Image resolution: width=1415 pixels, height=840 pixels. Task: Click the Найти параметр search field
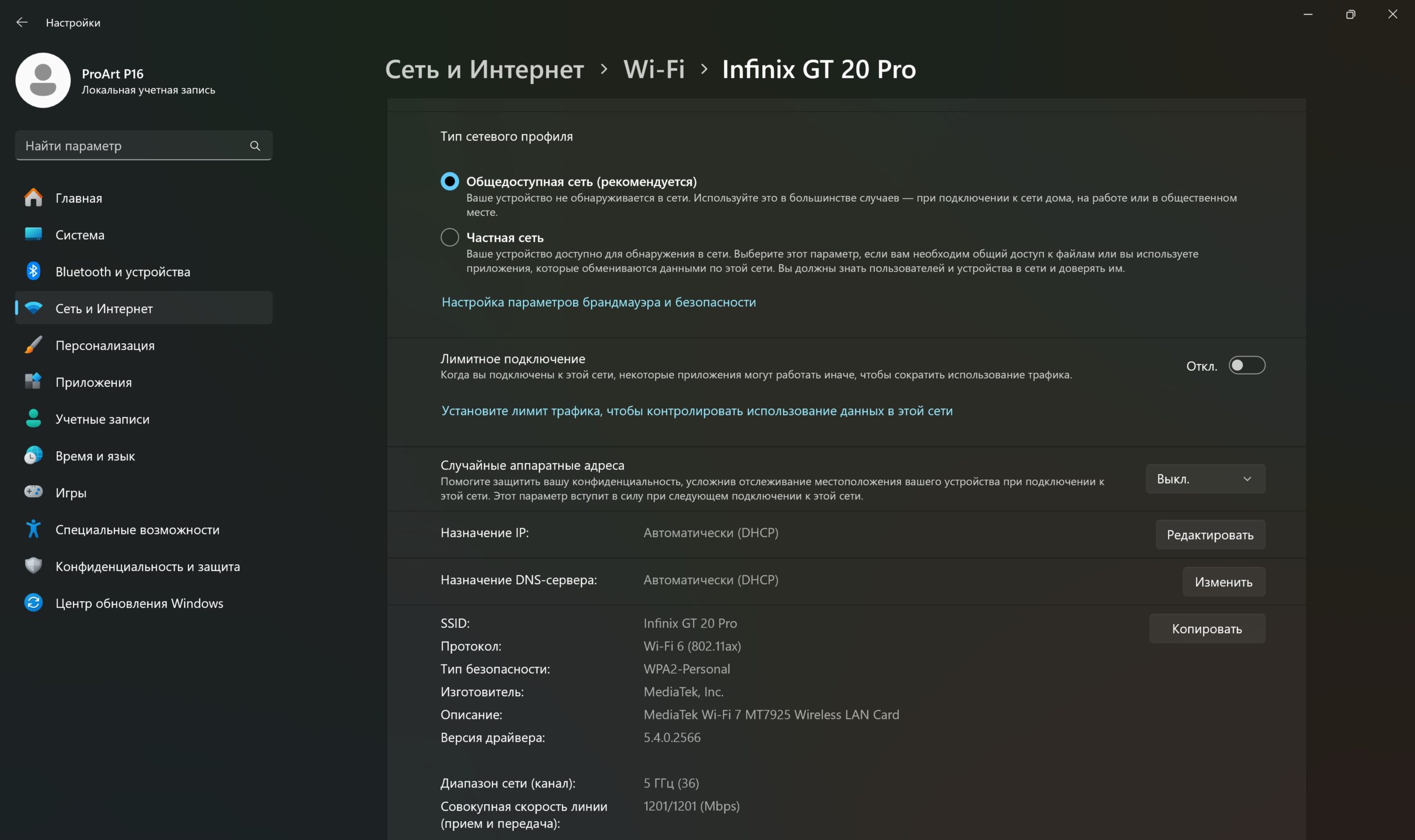tap(144, 145)
